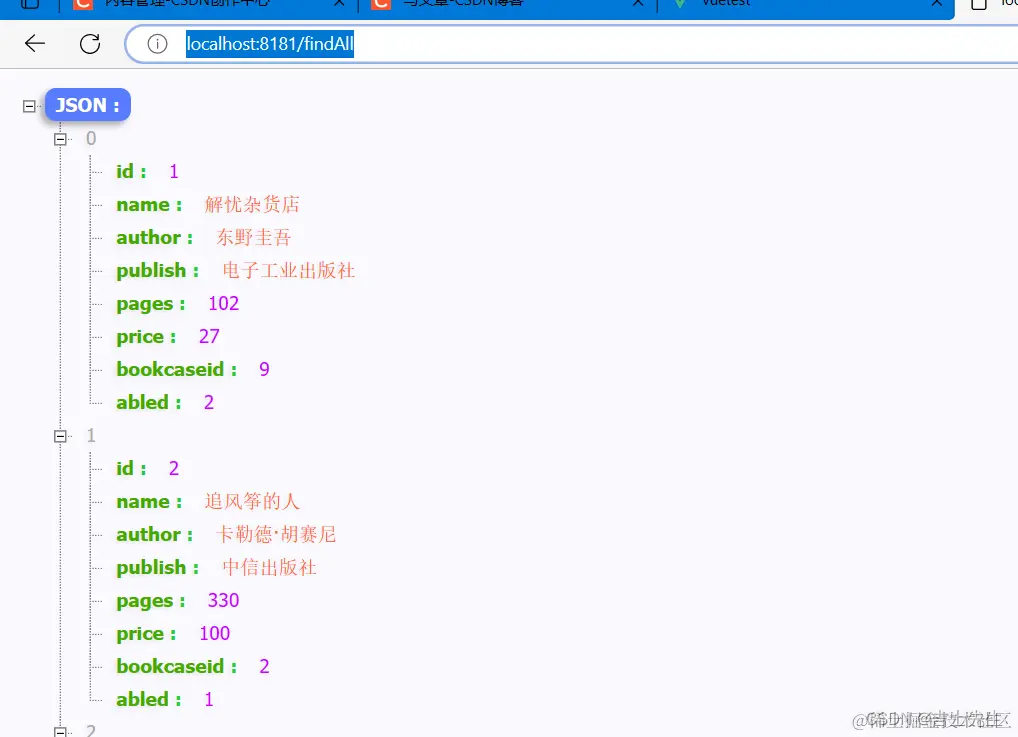Viewport: 1018px width, 737px height.
Task: Reload the page with the refresh icon
Action: (90, 44)
